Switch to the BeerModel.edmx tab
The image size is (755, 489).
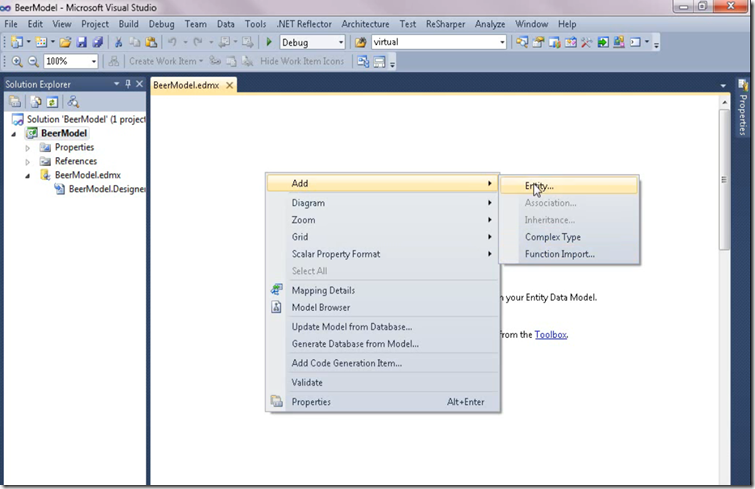point(186,85)
